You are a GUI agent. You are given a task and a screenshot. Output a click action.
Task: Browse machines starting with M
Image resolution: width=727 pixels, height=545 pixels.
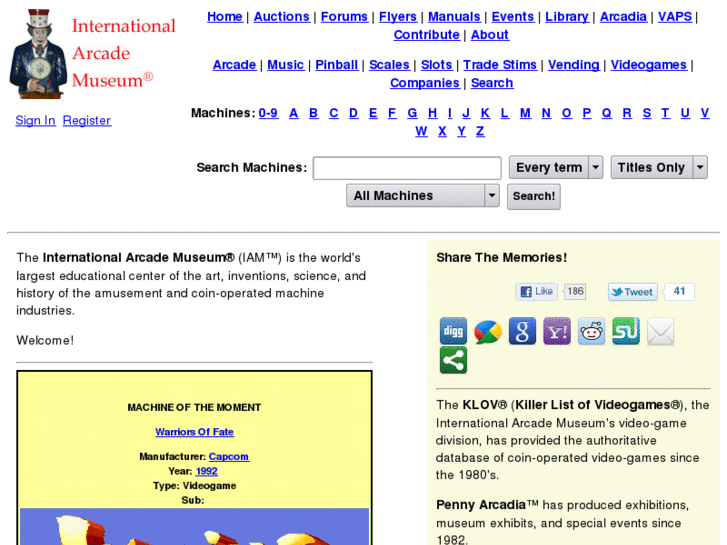coord(525,113)
